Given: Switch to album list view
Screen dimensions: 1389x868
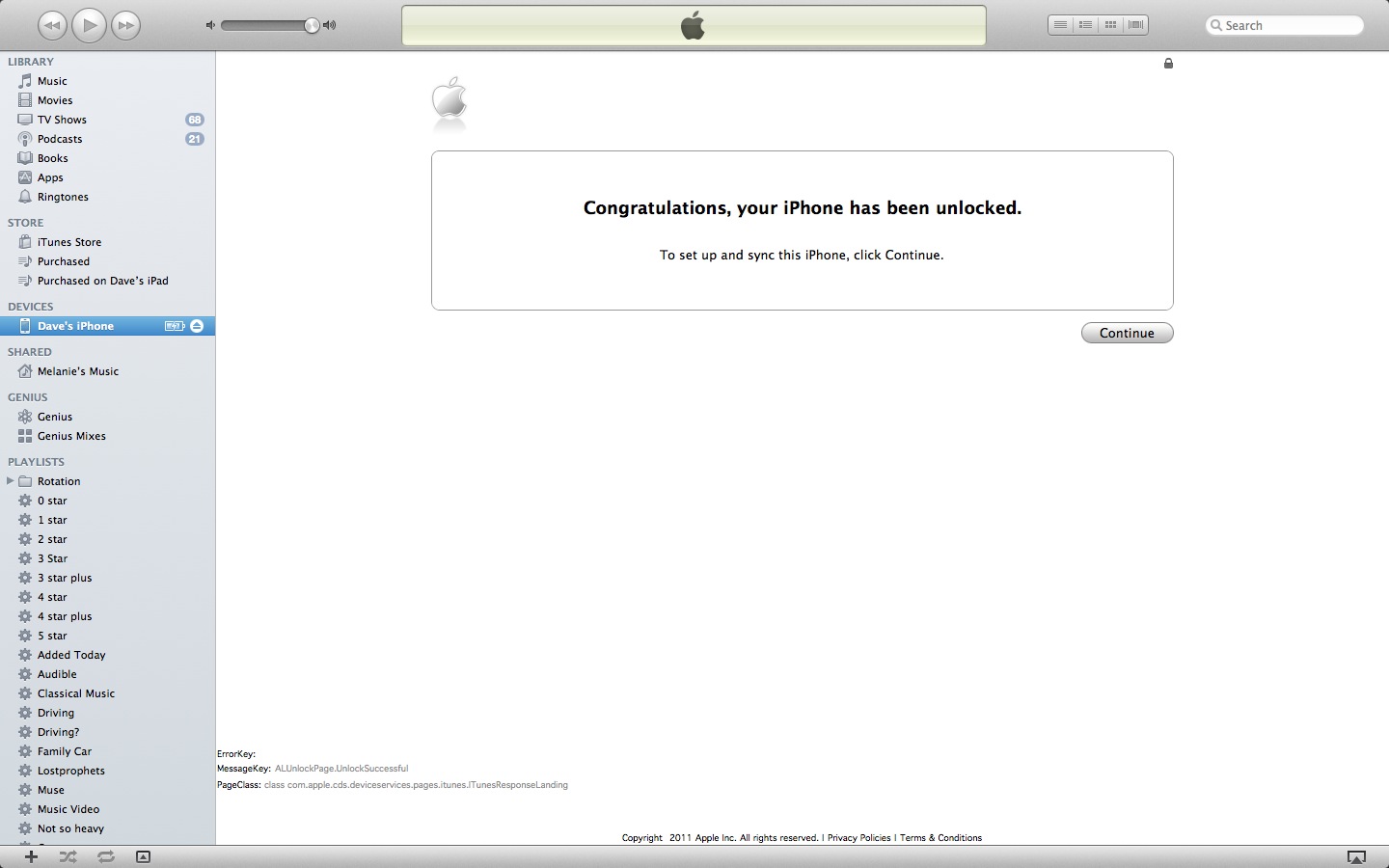Looking at the screenshot, I should click(1085, 25).
